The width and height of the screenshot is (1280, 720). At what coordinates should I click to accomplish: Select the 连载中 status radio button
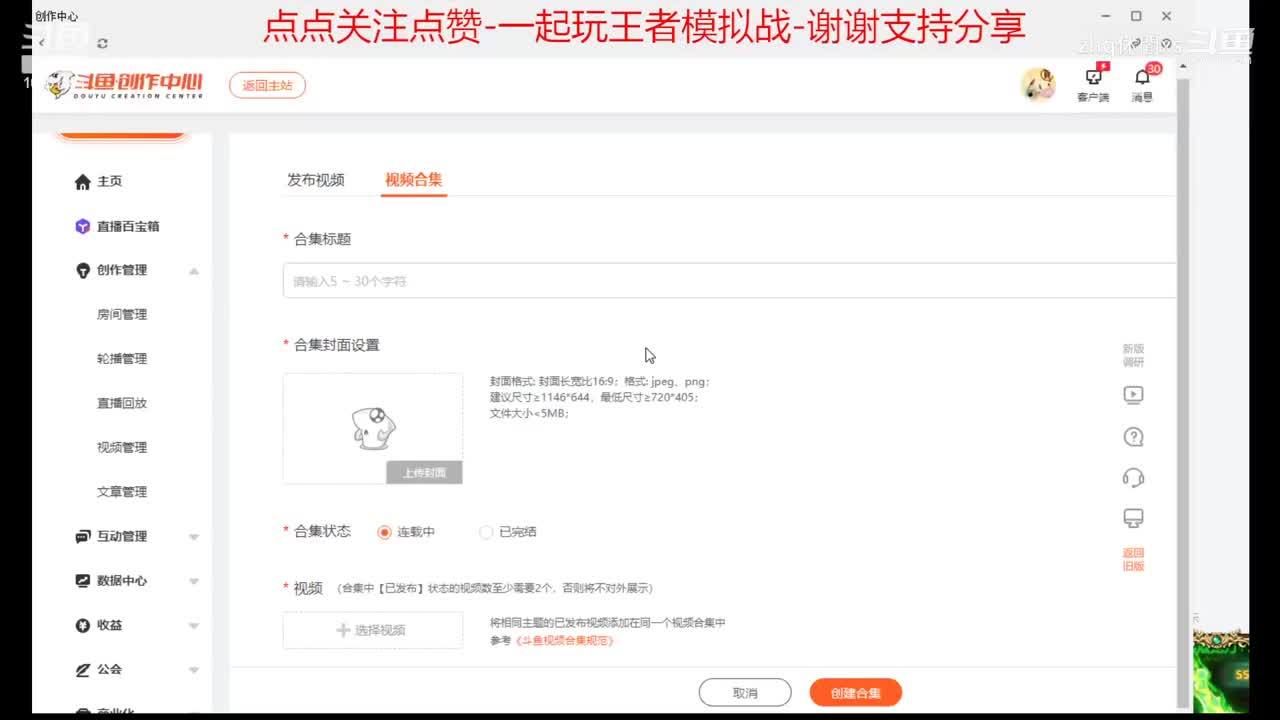point(384,532)
